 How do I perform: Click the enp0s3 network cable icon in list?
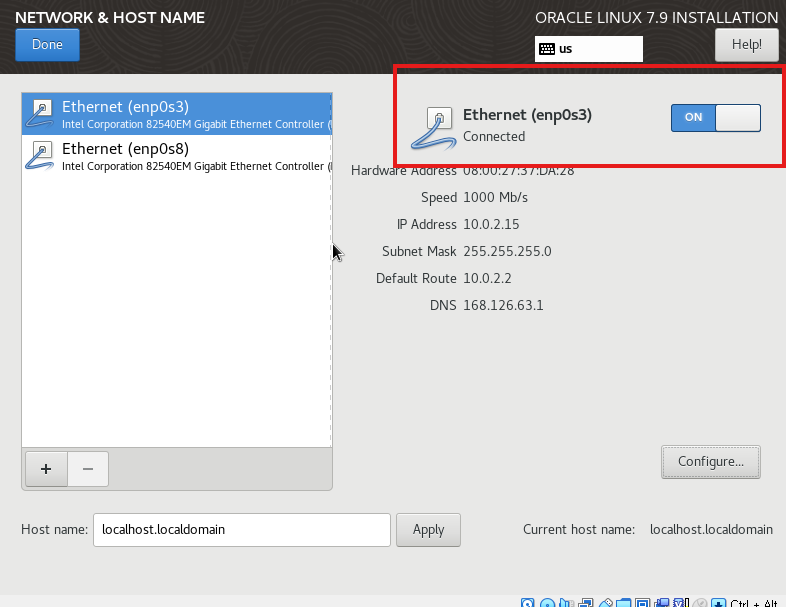pos(40,114)
